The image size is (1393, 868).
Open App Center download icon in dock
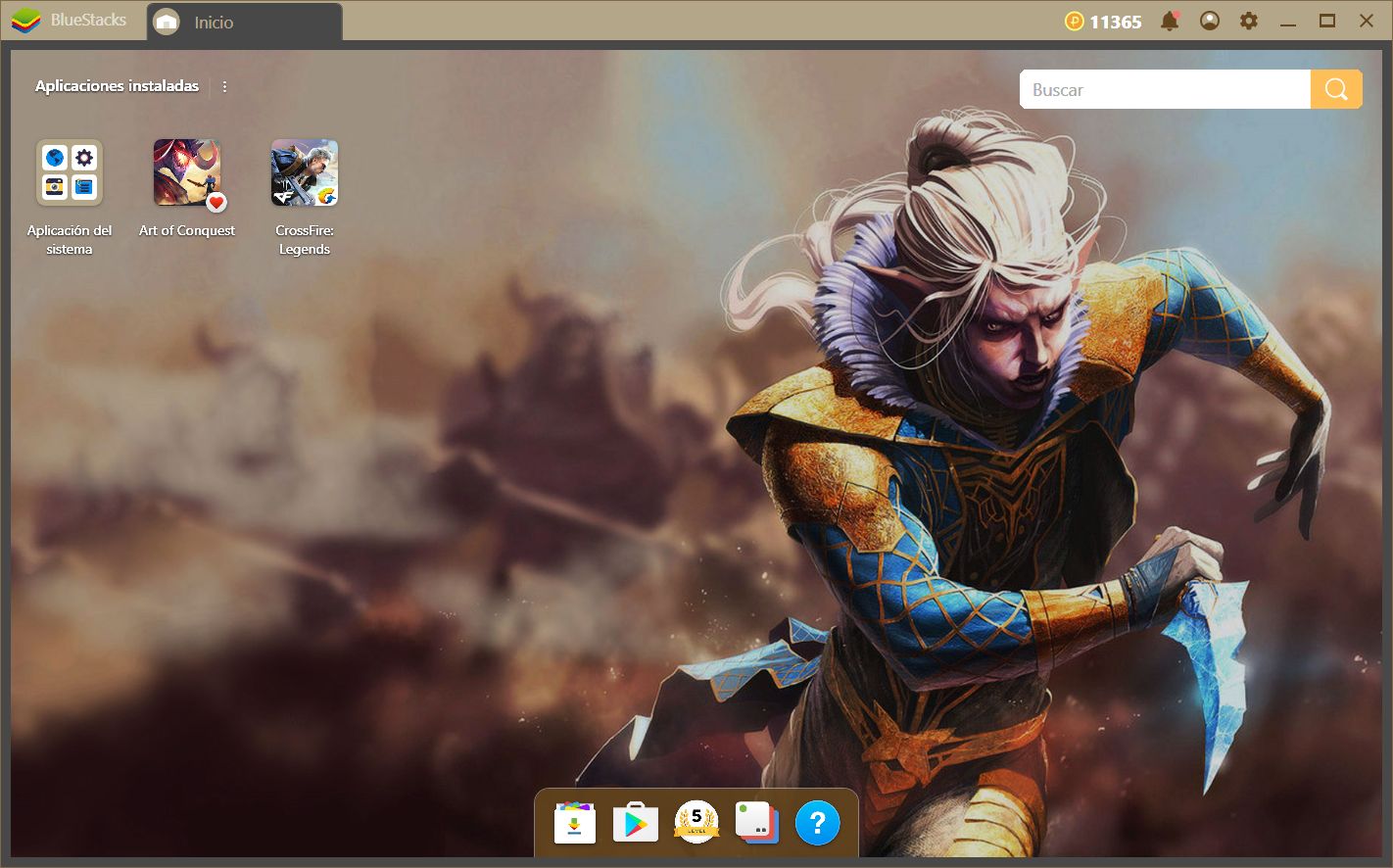pyautogui.click(x=575, y=823)
